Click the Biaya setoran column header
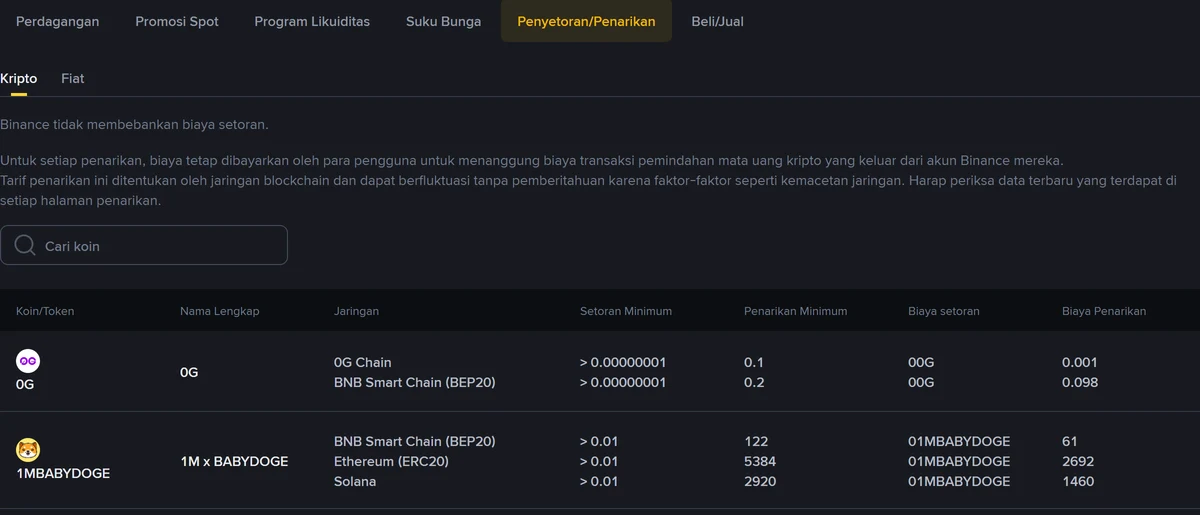The image size is (1200, 515). pos(944,311)
